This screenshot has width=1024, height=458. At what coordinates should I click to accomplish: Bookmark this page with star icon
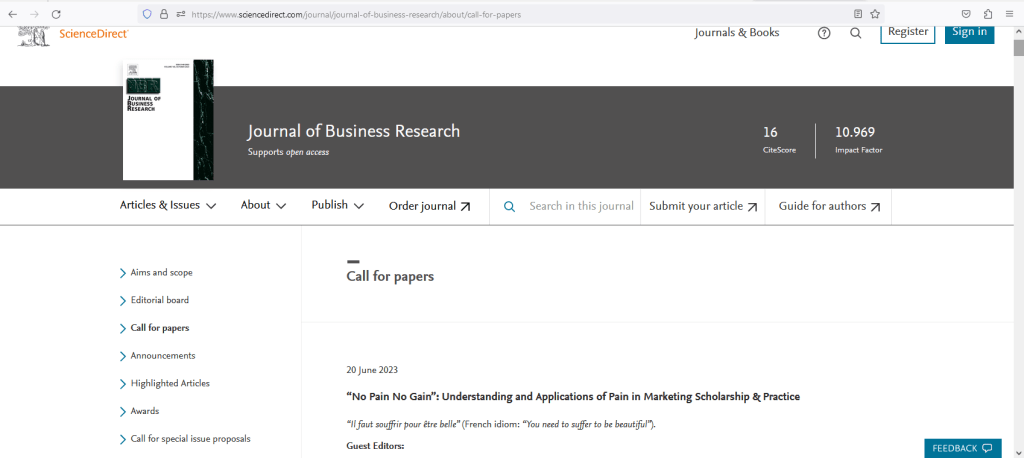click(875, 14)
